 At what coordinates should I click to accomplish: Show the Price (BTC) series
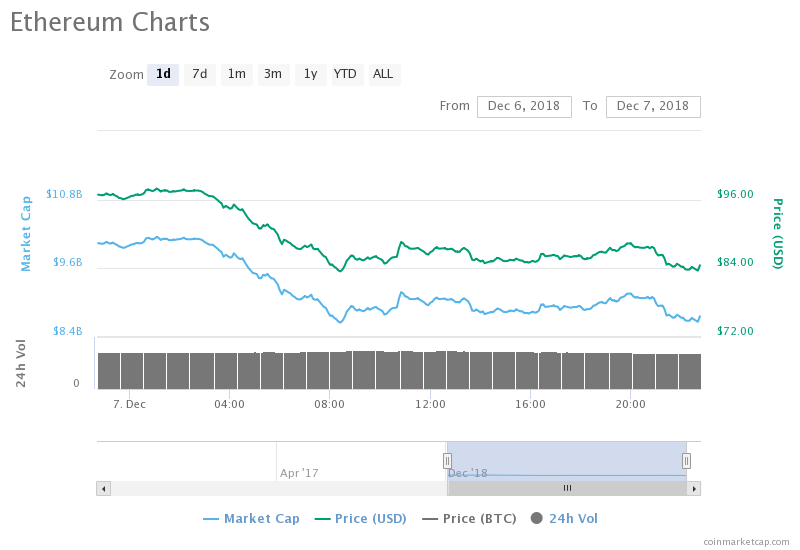469,518
